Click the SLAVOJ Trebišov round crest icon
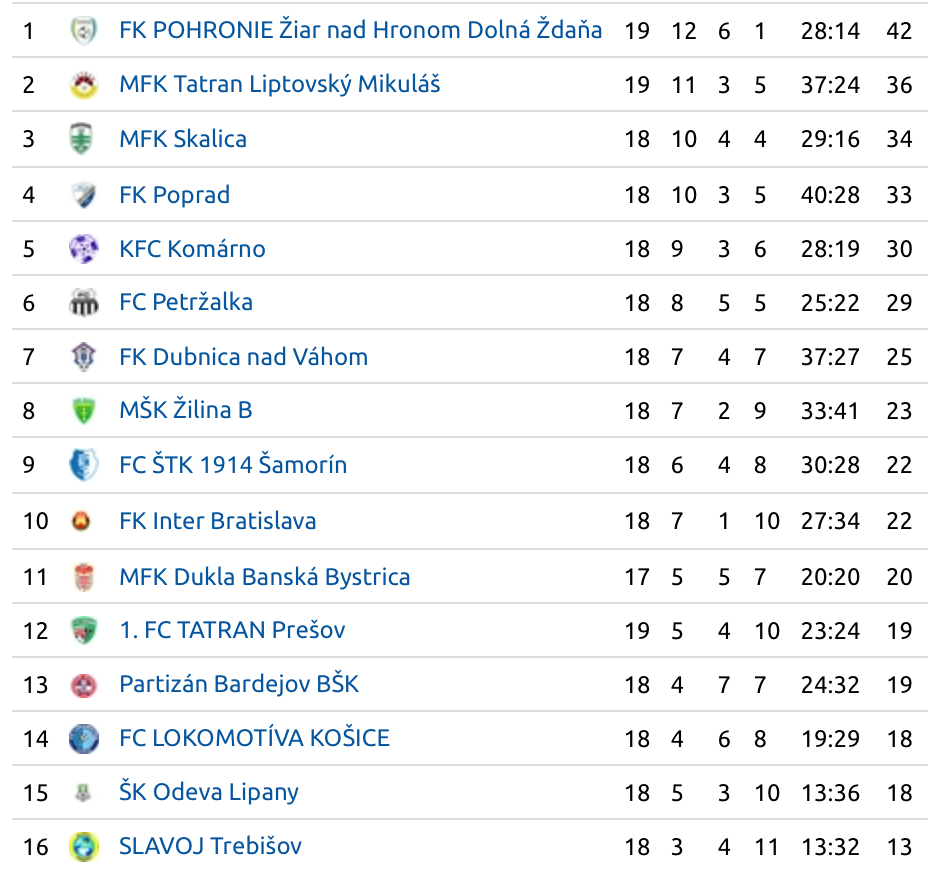 [x=83, y=846]
